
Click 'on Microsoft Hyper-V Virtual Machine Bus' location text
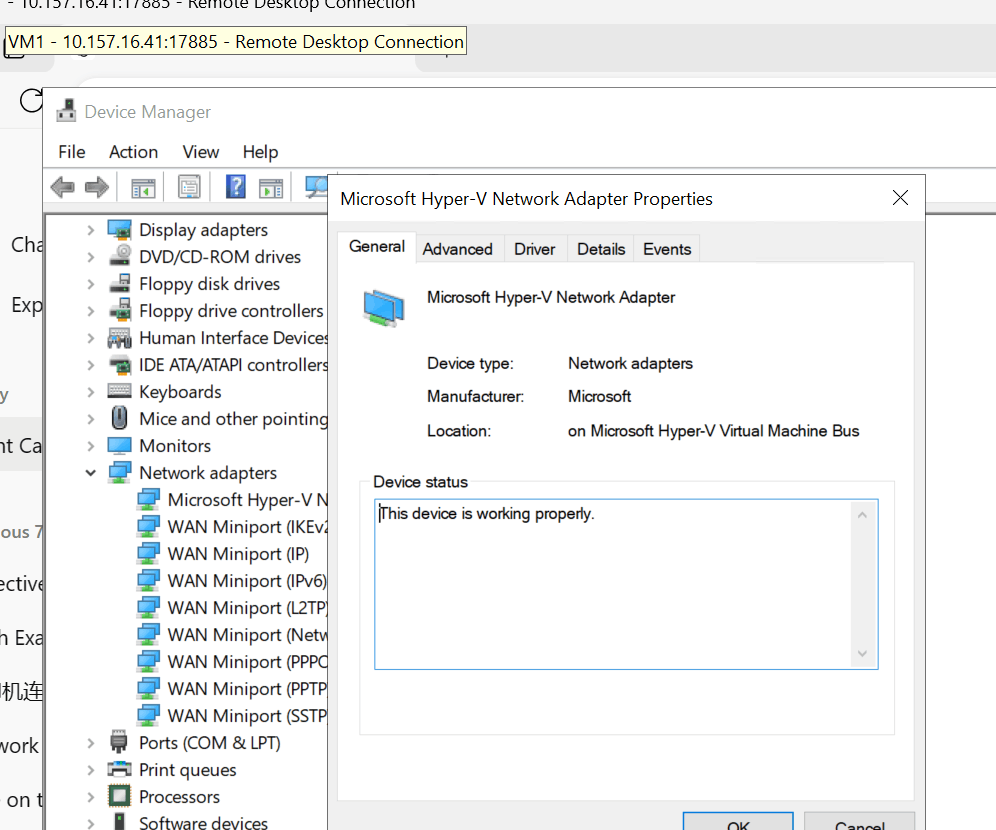click(713, 431)
